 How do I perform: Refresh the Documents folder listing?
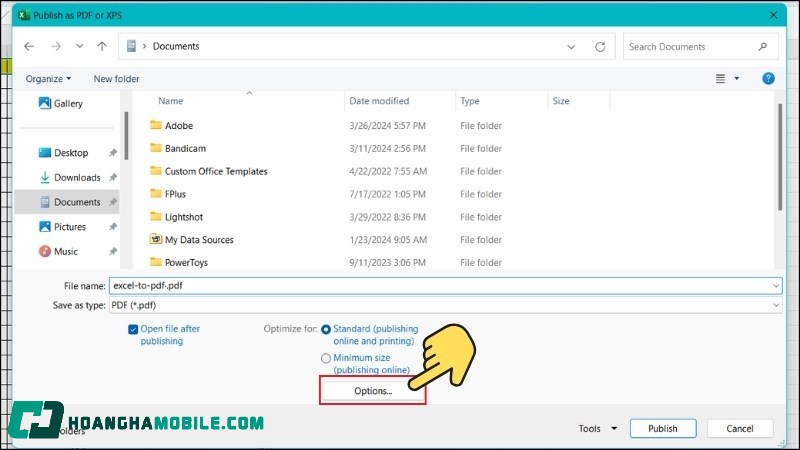(x=600, y=47)
